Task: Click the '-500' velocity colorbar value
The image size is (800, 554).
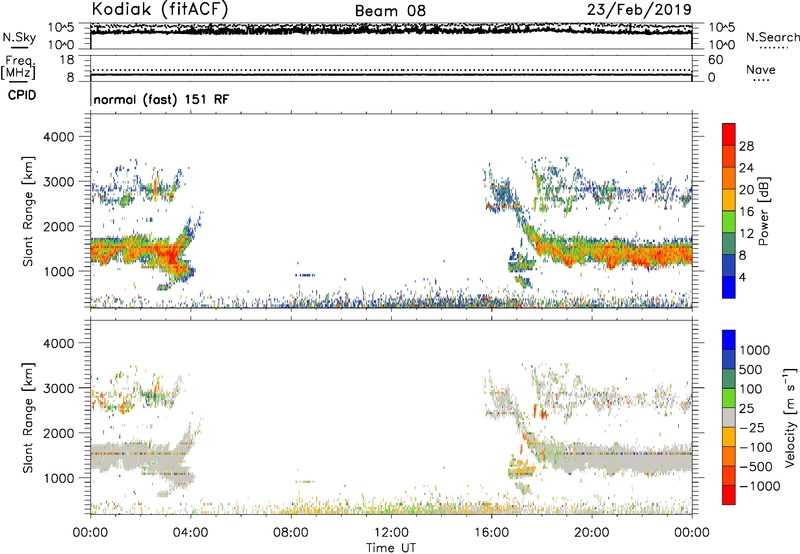Action: (756, 466)
